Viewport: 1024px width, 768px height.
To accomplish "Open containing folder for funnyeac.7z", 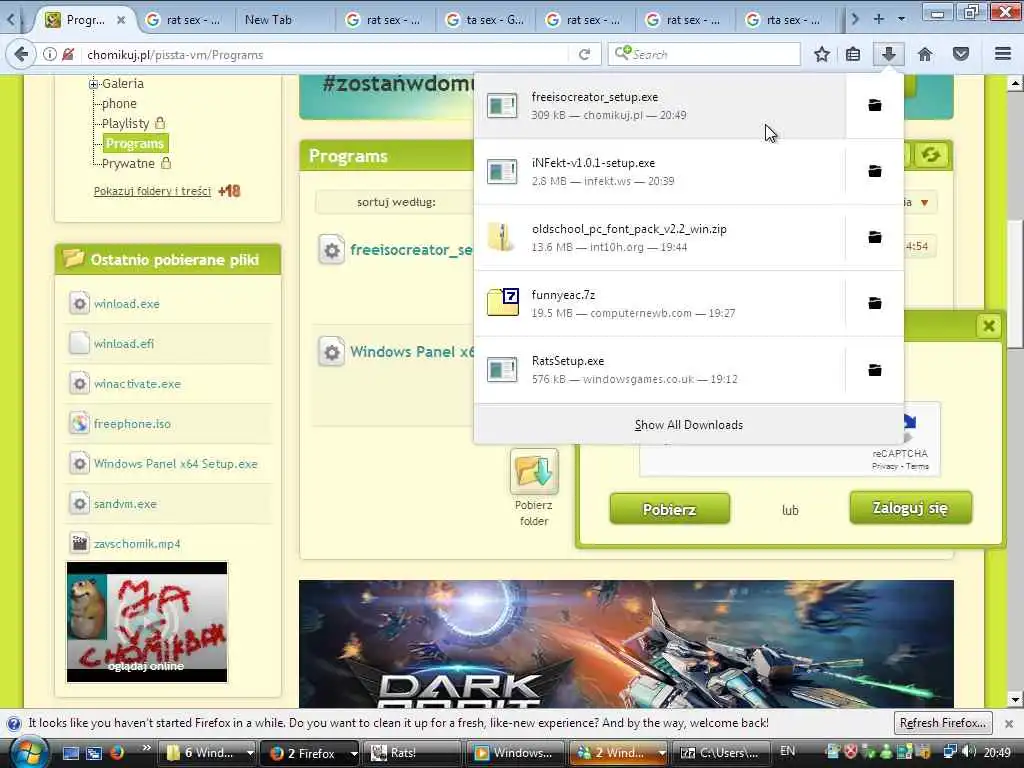I will point(874,303).
